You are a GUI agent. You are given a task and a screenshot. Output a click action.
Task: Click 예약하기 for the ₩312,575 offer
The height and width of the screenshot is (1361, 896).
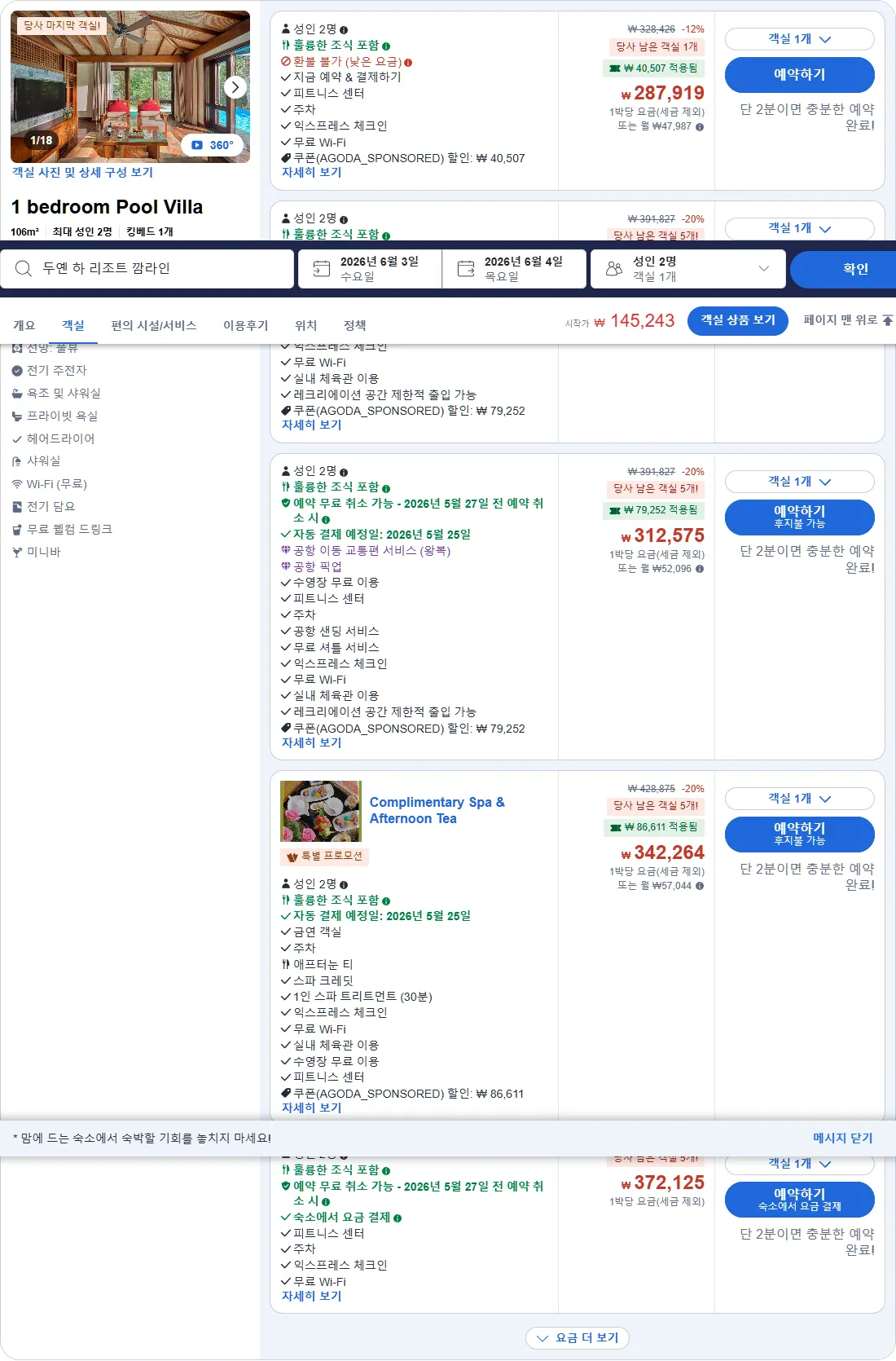coord(800,518)
